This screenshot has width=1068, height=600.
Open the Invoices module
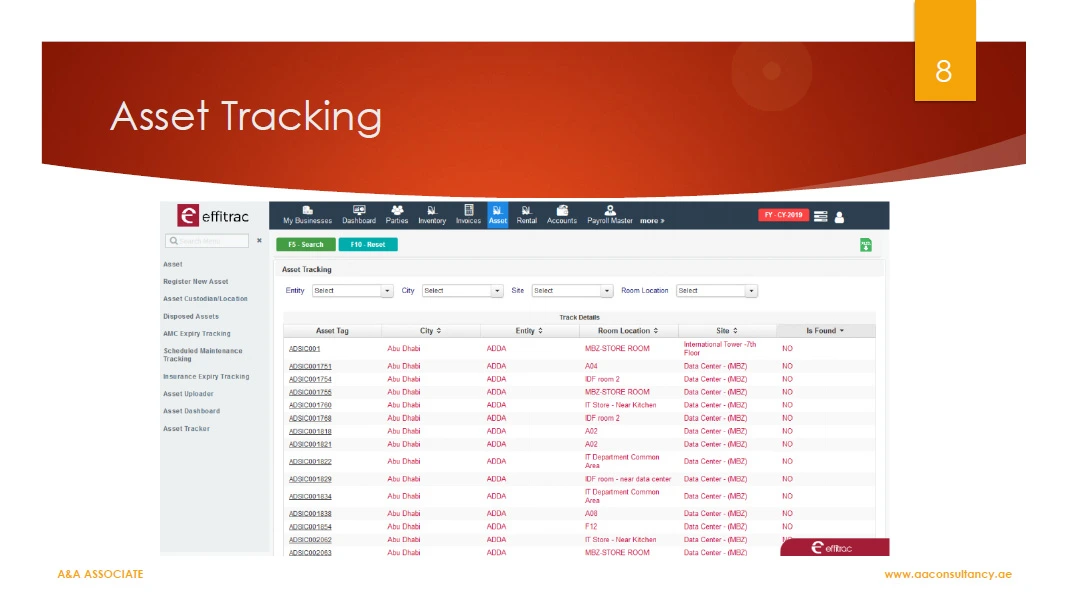point(468,215)
